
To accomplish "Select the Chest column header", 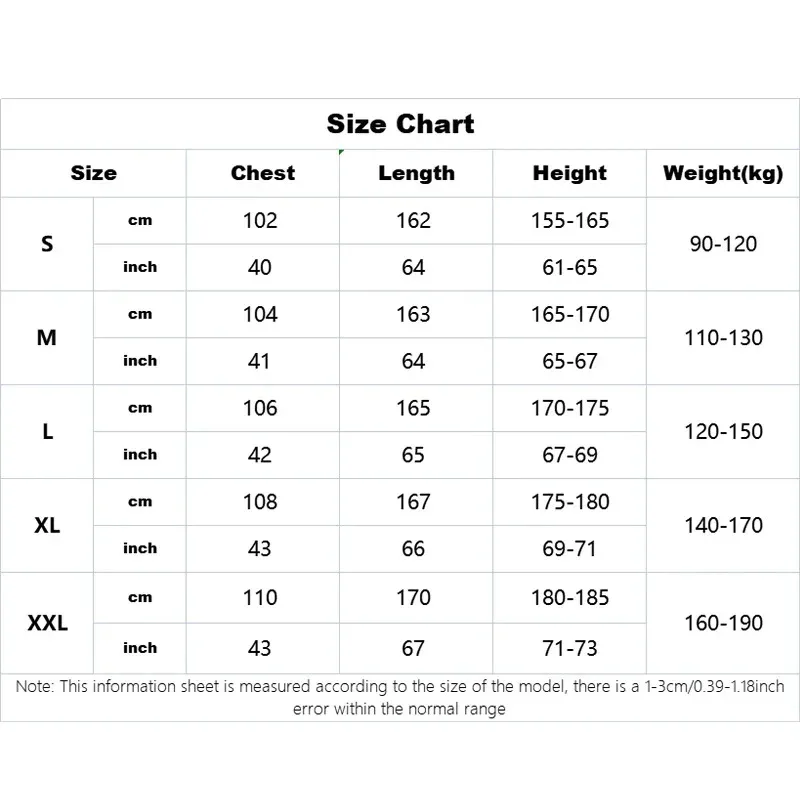I will click(263, 173).
